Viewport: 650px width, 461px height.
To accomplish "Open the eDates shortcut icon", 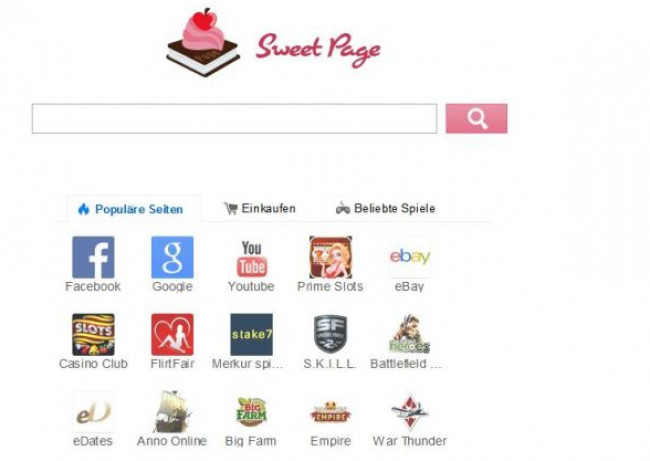I will pyautogui.click(x=93, y=412).
